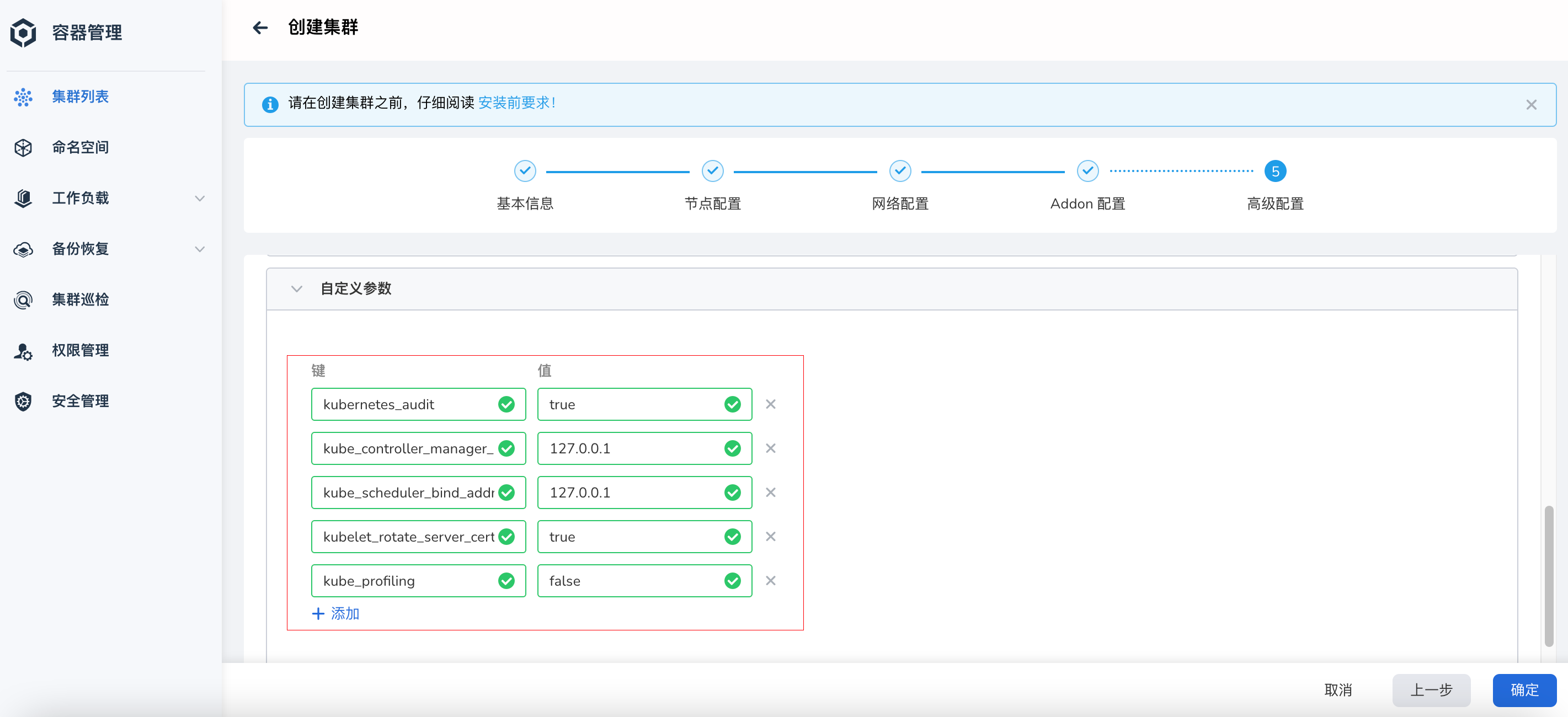Viewport: 1568px width, 717px height.
Task: Expand the 备份恢复 sidebar menu
Action: (x=199, y=249)
